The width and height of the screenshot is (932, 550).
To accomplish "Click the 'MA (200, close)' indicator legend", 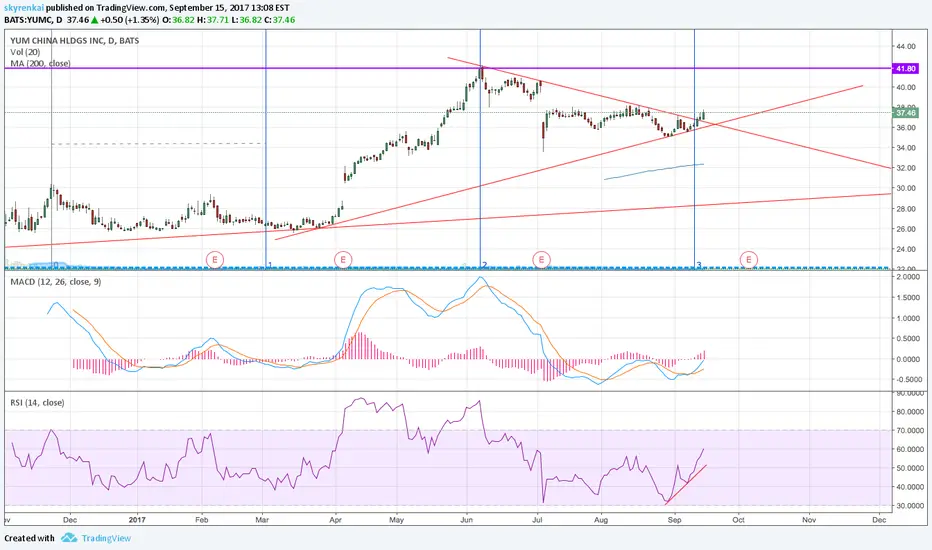I will coord(40,63).
